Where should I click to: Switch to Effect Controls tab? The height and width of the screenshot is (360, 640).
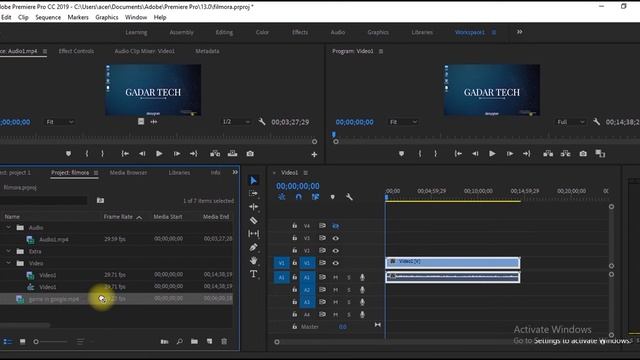(x=76, y=51)
